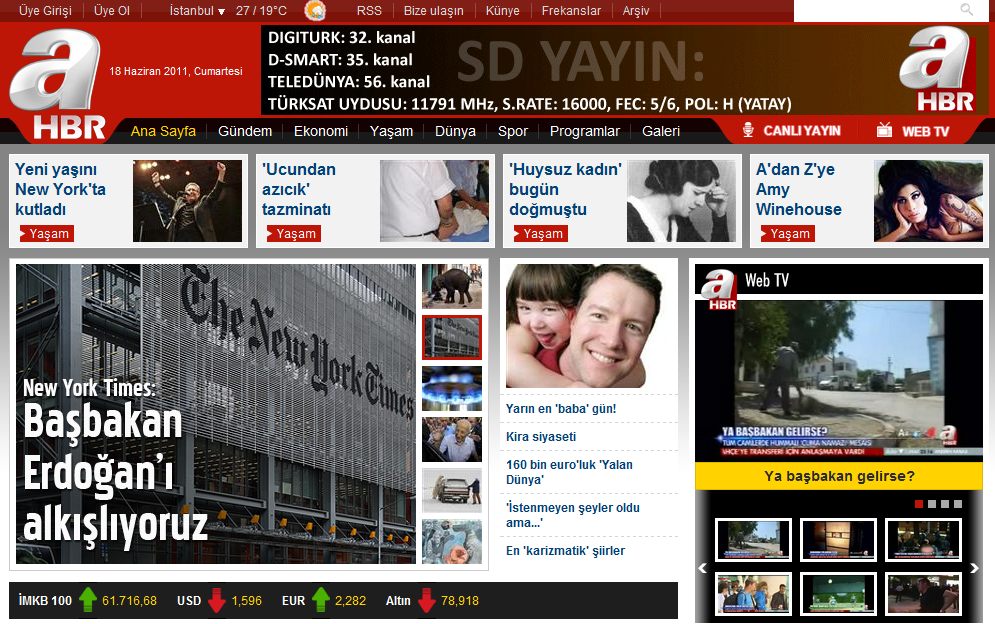Open the black-and-white 'Huysuz kadın' photo
The width and height of the screenshot is (995, 624).
click(x=682, y=201)
